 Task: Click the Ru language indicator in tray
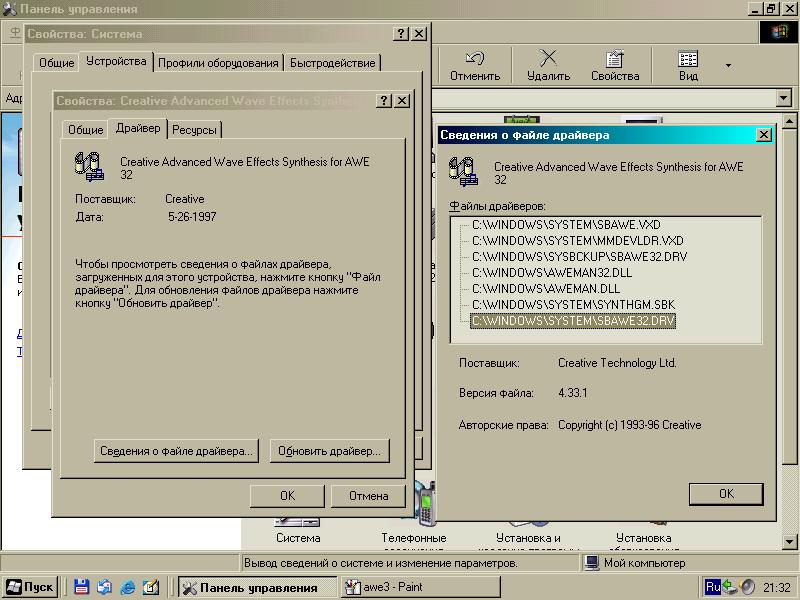pos(712,587)
